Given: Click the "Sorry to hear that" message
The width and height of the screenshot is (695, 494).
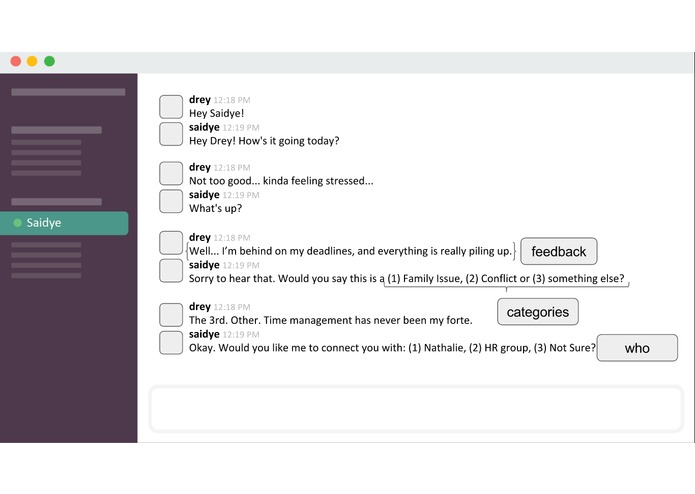Looking at the screenshot, I should (406, 279).
